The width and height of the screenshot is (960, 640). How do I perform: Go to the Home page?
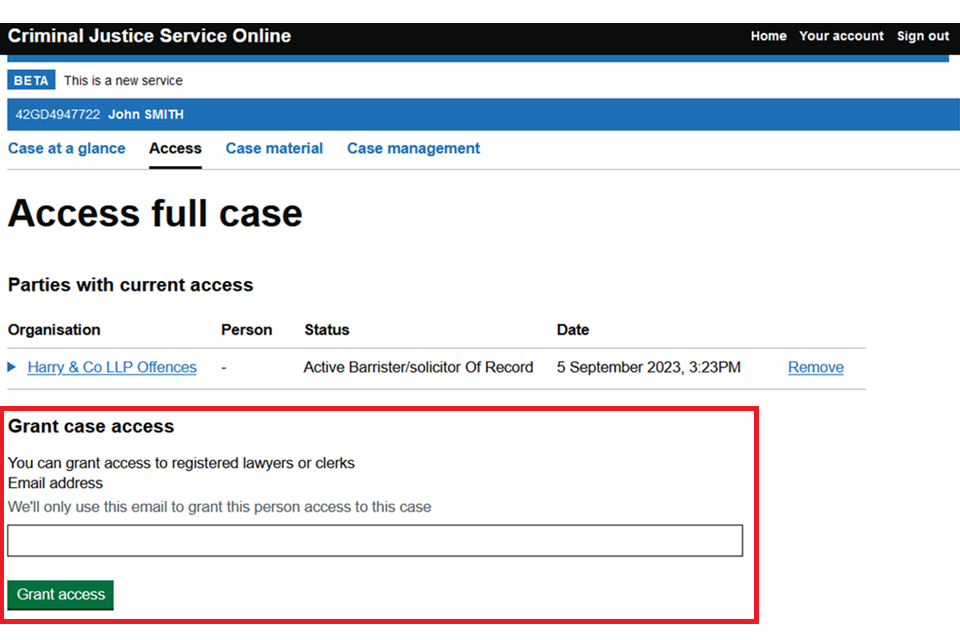[x=768, y=36]
